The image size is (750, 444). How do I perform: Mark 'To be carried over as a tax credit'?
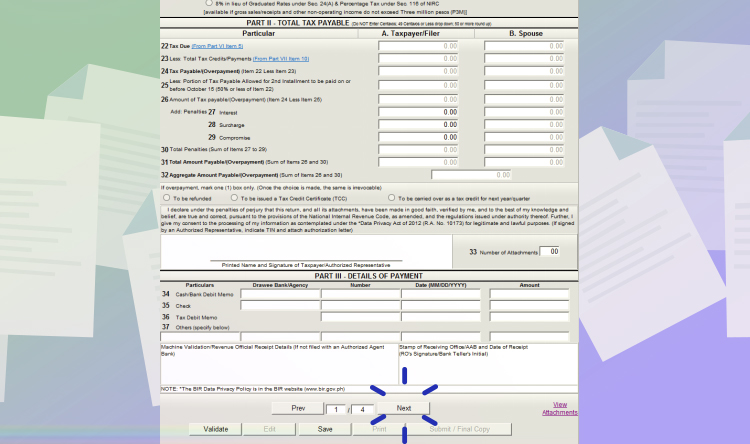[x=391, y=197]
